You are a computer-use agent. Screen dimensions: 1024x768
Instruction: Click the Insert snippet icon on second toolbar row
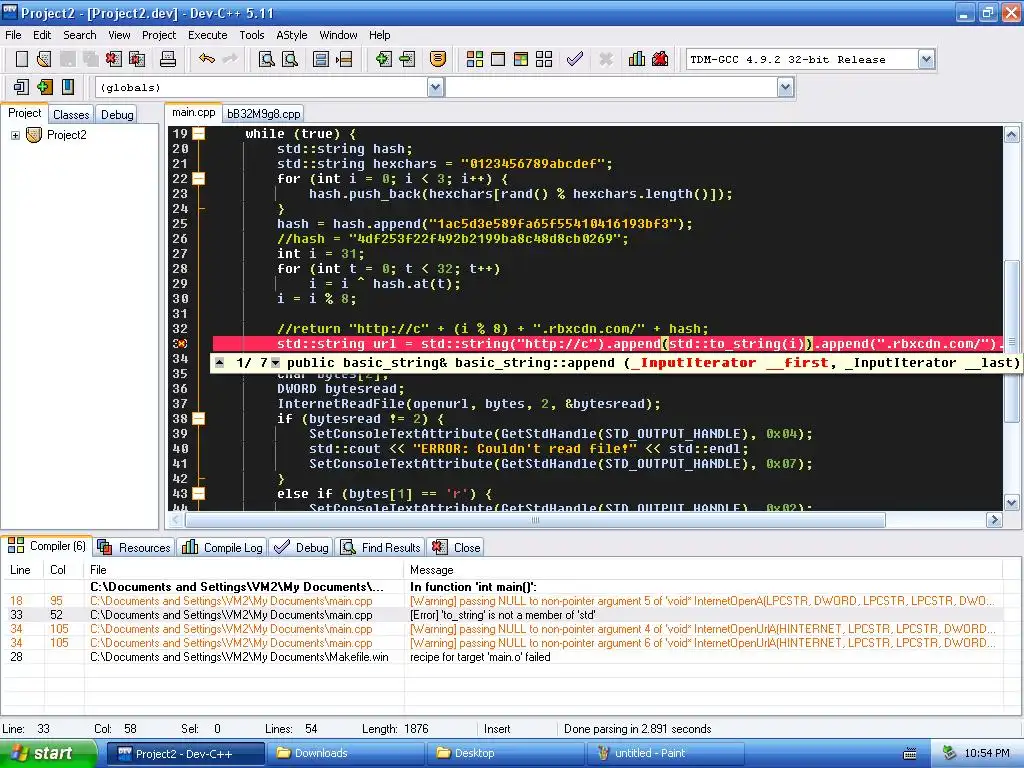(21, 87)
